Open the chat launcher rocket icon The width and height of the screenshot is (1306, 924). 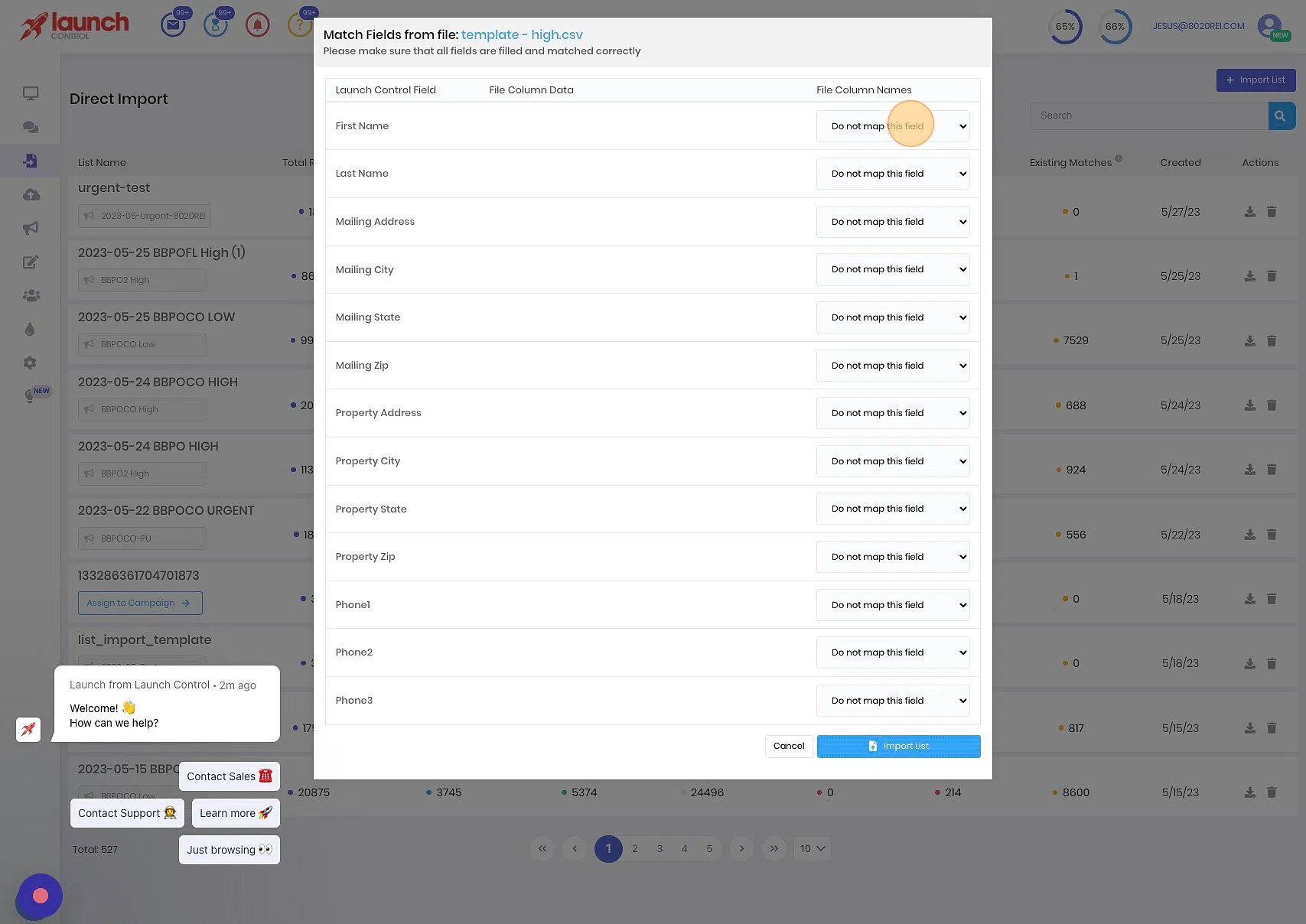click(x=28, y=729)
